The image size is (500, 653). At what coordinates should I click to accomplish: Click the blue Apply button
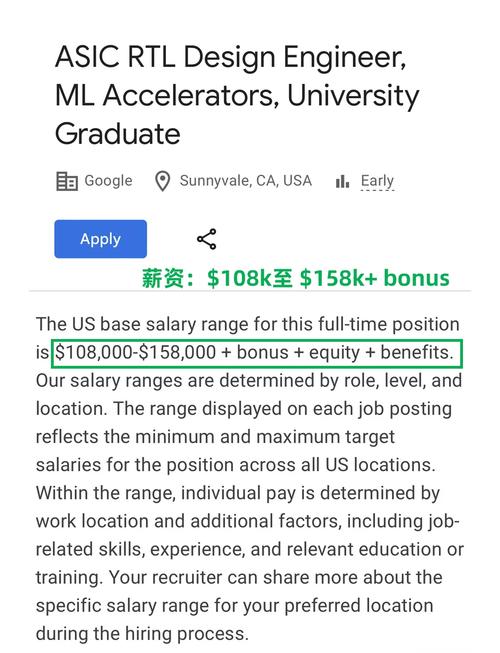click(100, 239)
